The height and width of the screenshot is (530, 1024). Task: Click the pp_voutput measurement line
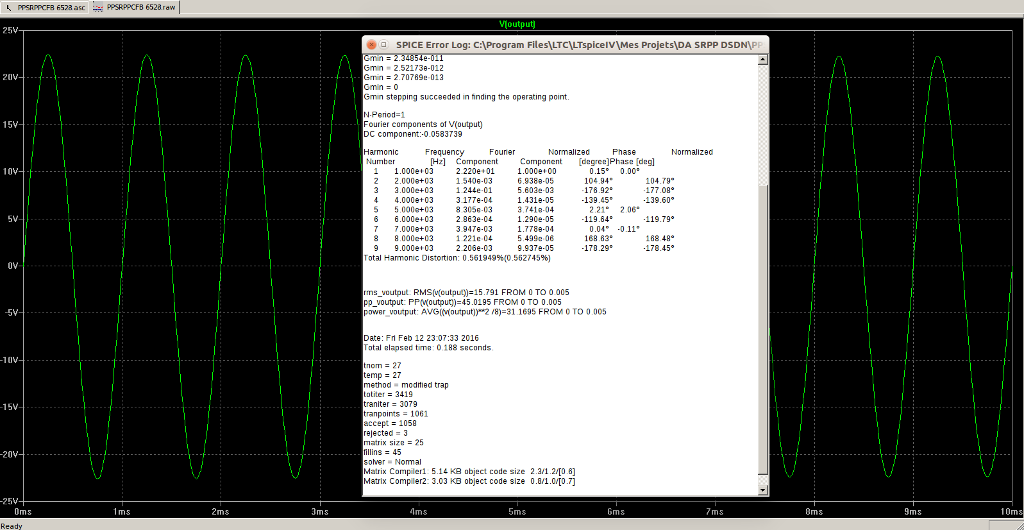(x=462, y=302)
